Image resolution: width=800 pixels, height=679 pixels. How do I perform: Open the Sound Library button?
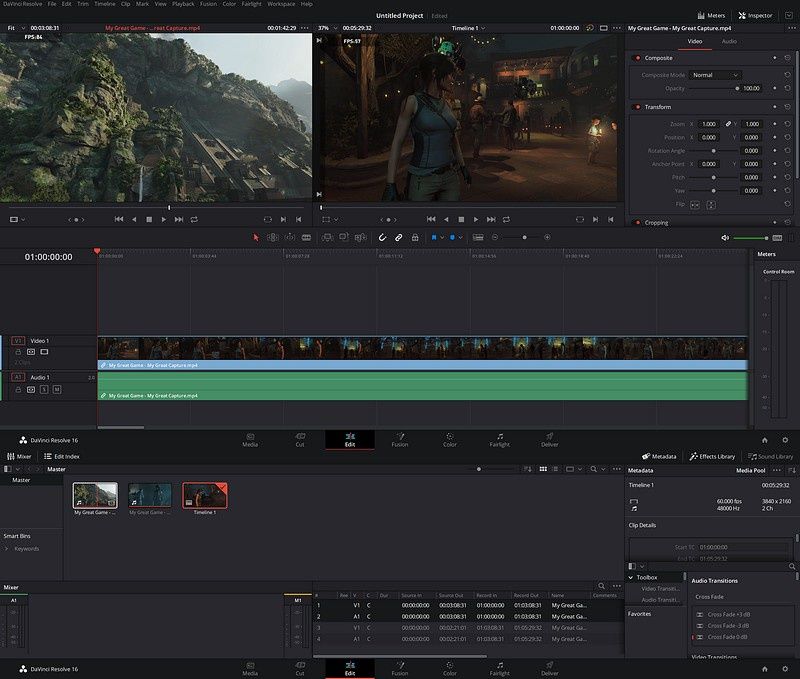pyautogui.click(x=770, y=457)
